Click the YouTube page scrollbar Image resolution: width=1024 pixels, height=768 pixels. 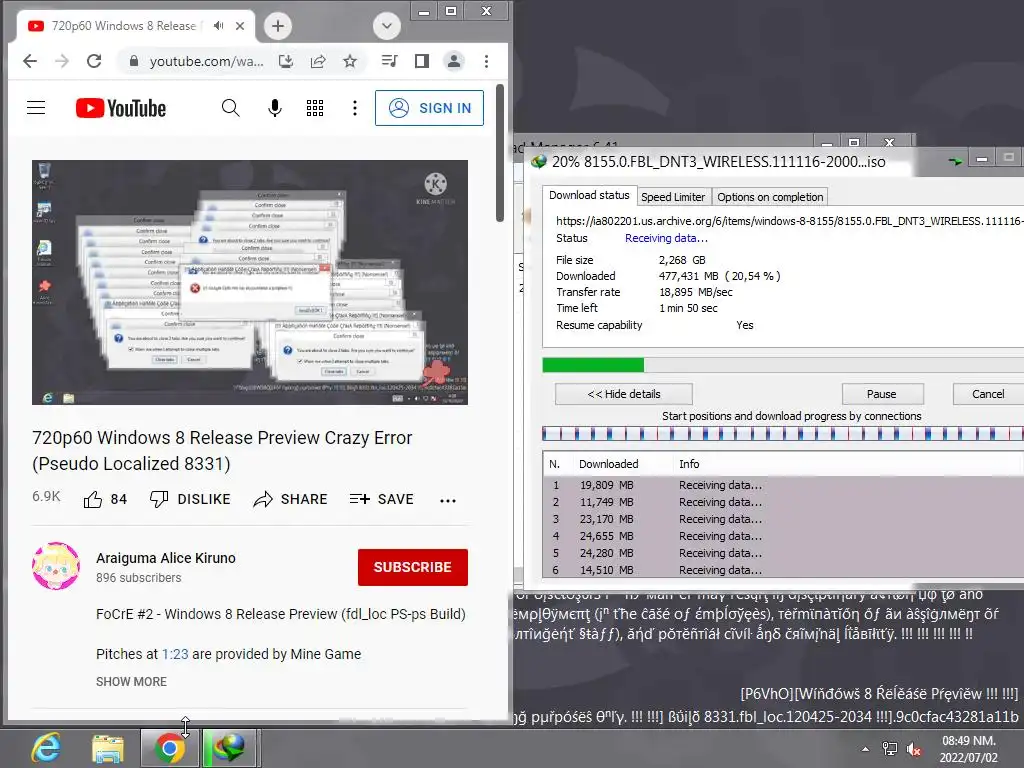click(x=500, y=153)
